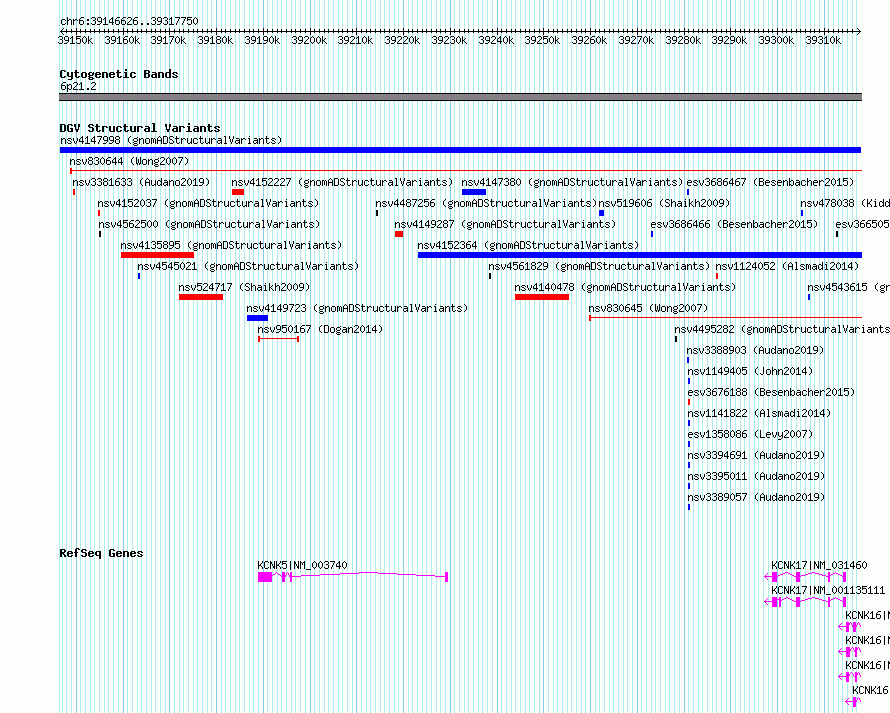Click the nsv4562500 variant label
890x713 pixels.
click(209, 224)
